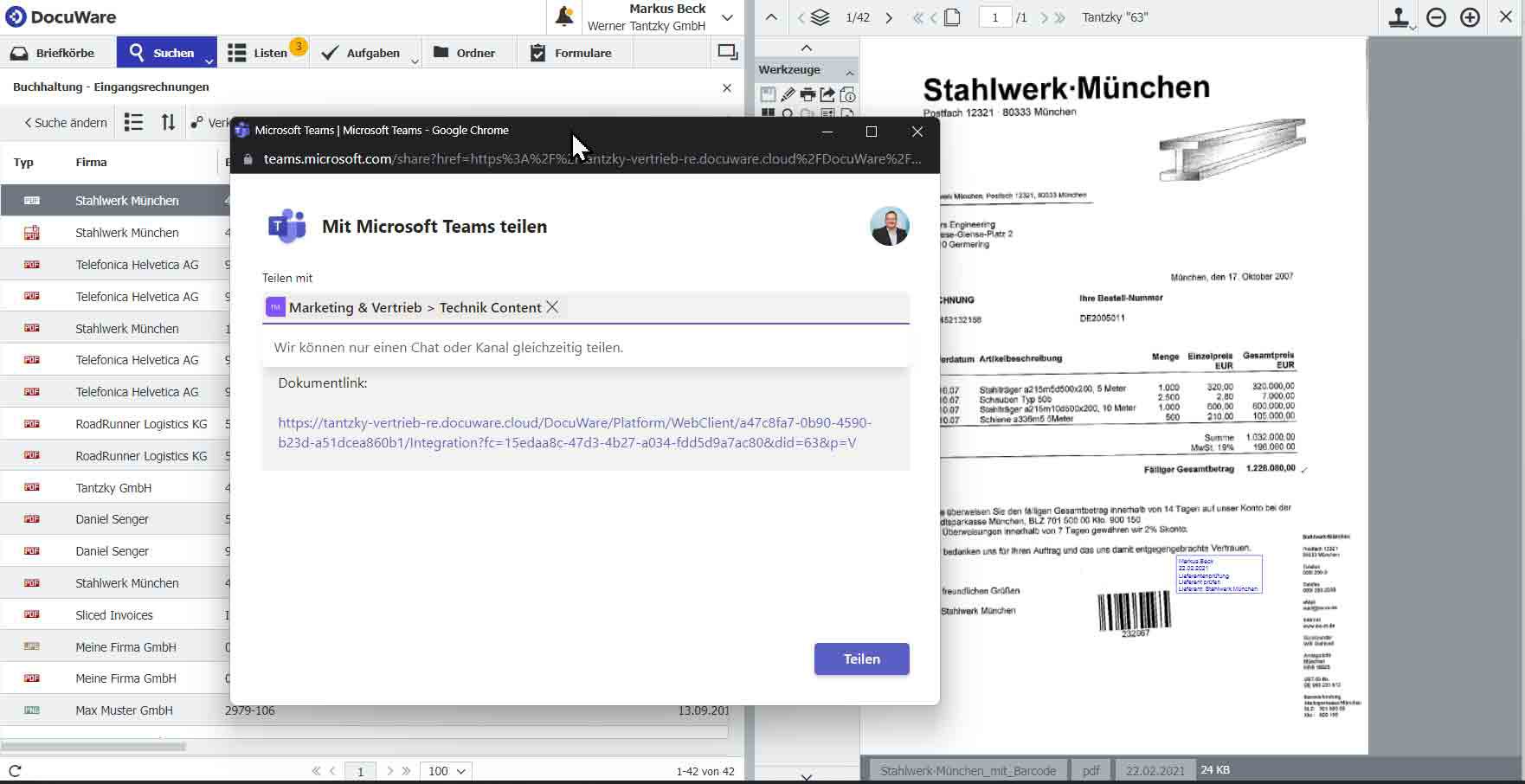Open the notifications bell in DocuWare header

pos(564,16)
